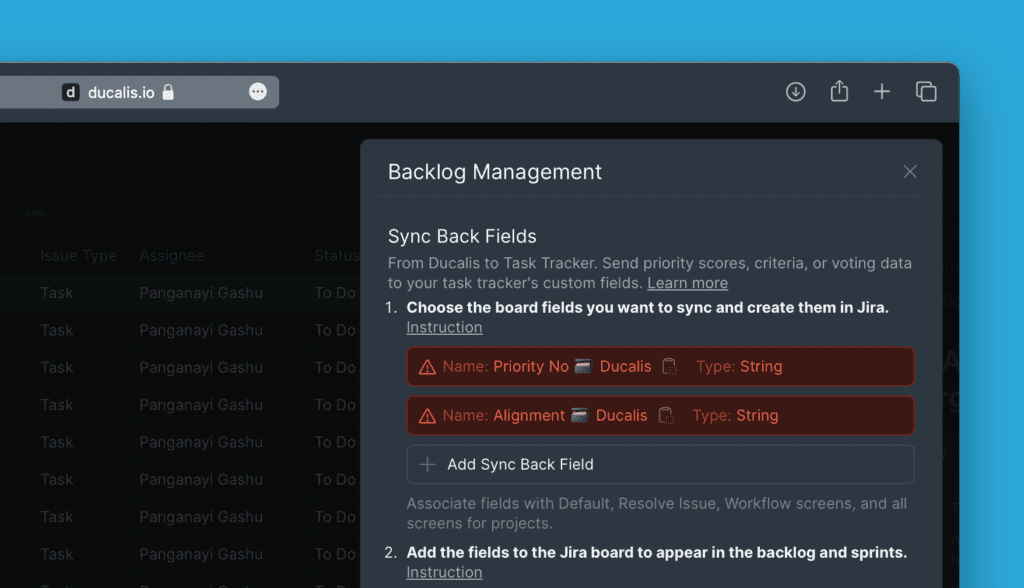The image size is (1024, 588).
Task: Click the Assignee column header
Action: click(x=172, y=255)
